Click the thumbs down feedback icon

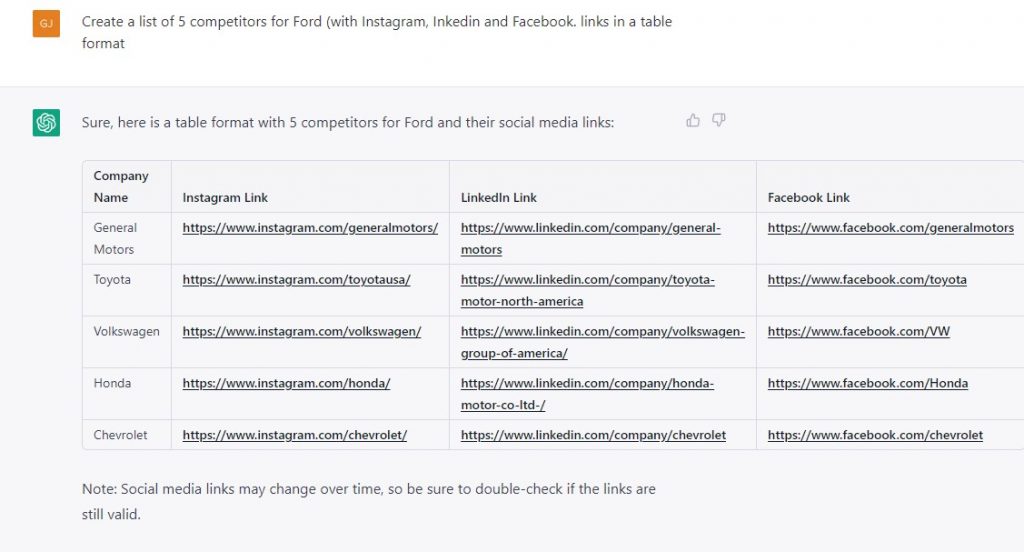click(x=718, y=120)
